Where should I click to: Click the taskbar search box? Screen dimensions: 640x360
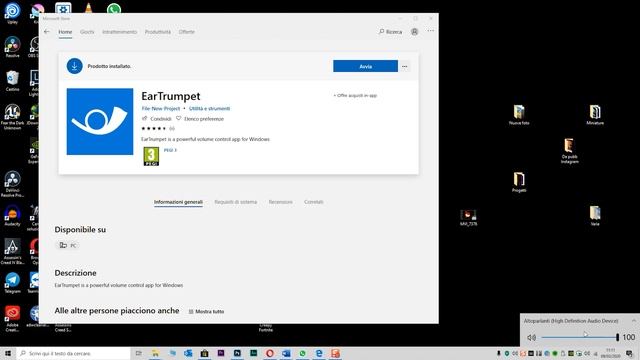pyautogui.click(x=73, y=353)
